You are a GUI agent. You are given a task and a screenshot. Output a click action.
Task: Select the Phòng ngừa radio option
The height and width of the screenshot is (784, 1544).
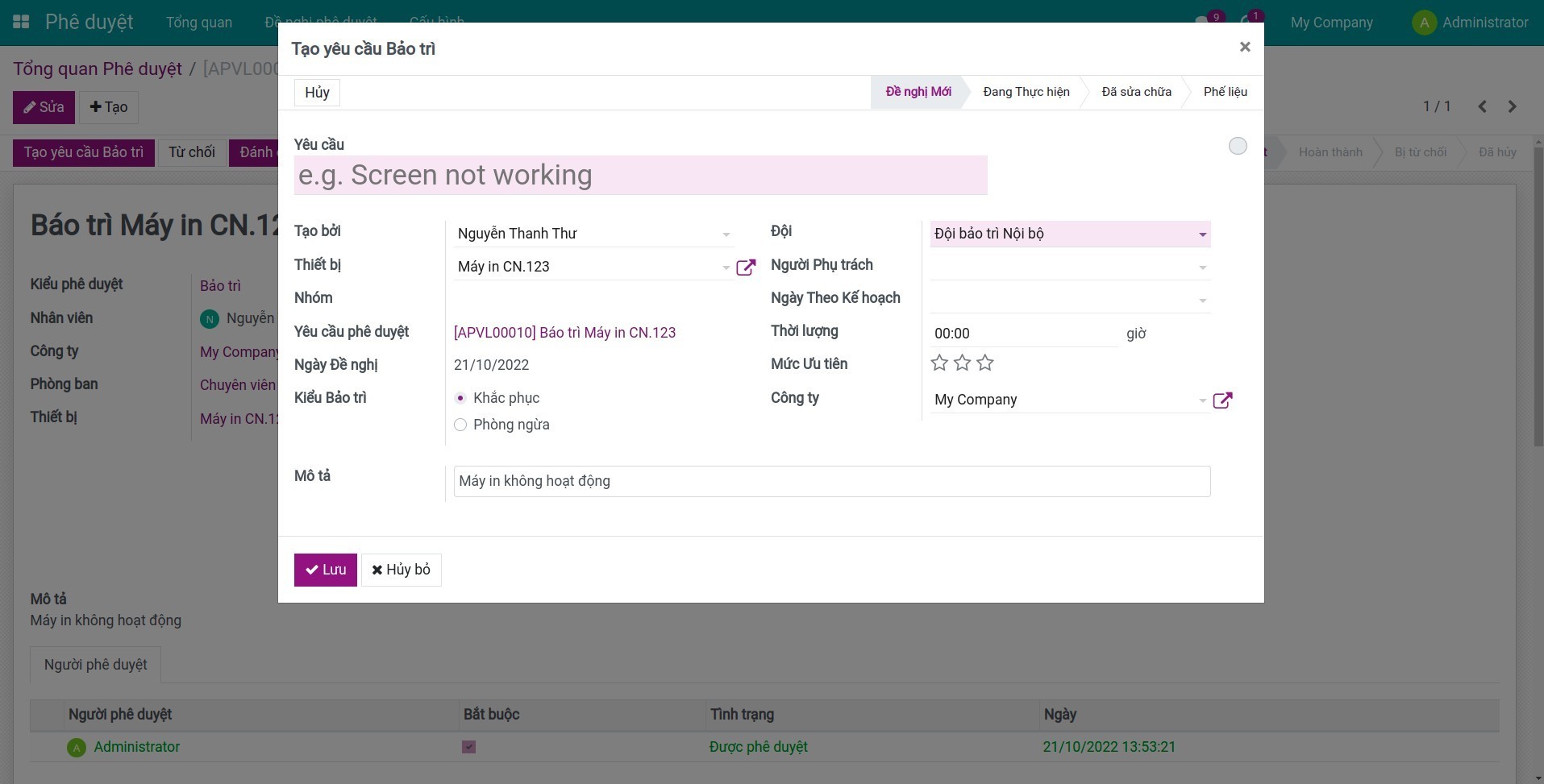pos(460,425)
